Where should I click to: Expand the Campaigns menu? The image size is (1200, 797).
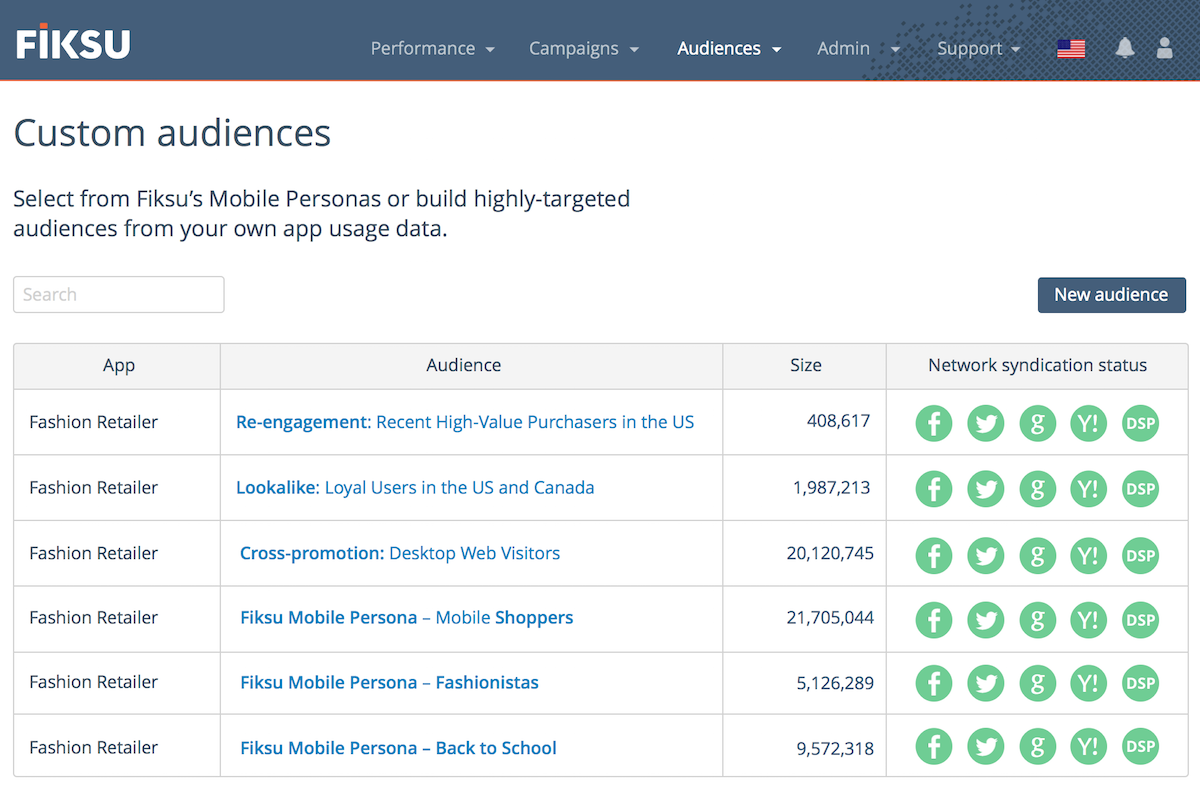pyautogui.click(x=584, y=48)
